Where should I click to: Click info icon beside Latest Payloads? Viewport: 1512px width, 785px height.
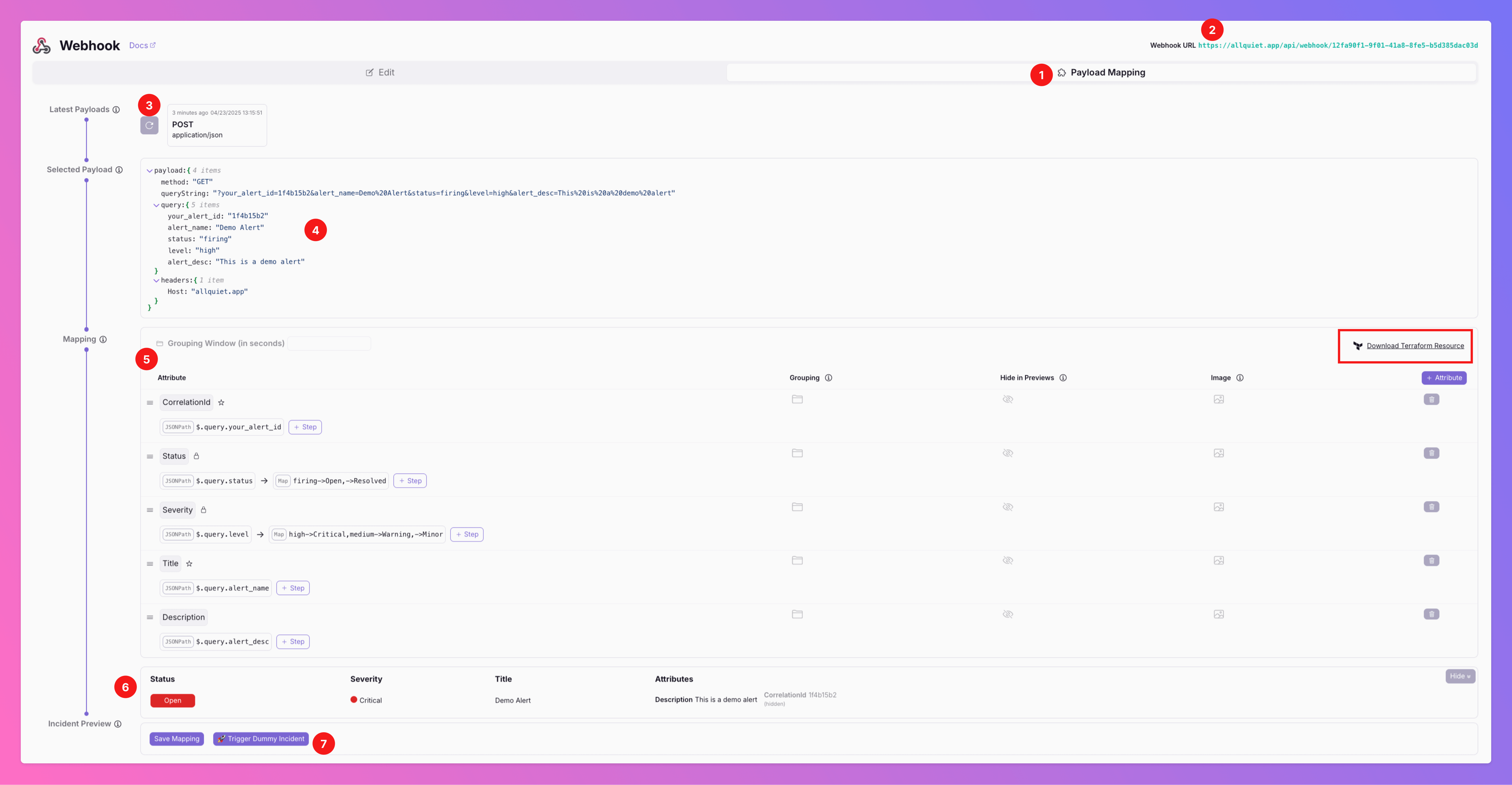pyautogui.click(x=116, y=110)
